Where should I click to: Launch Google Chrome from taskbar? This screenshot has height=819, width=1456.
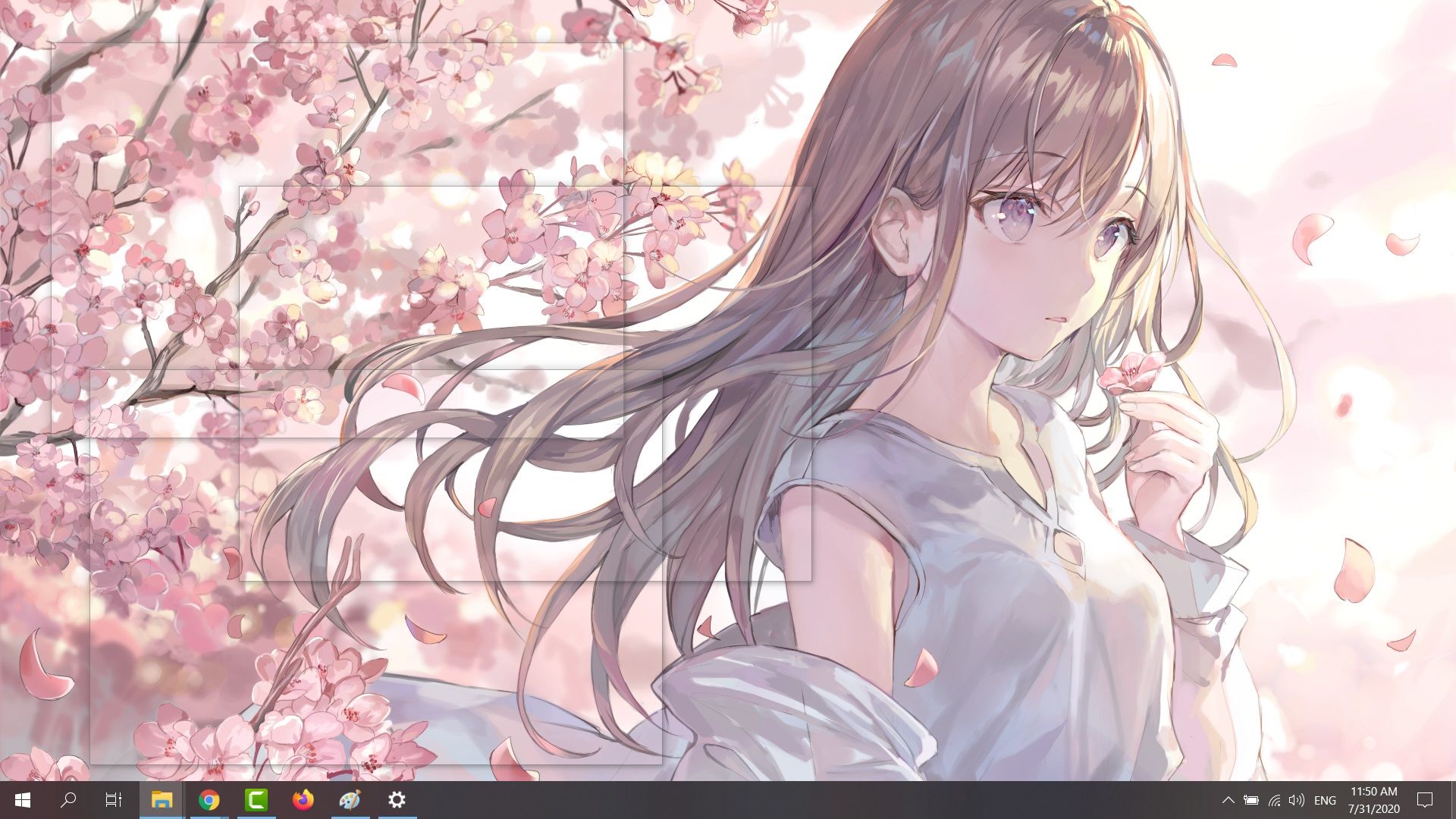tap(209, 800)
